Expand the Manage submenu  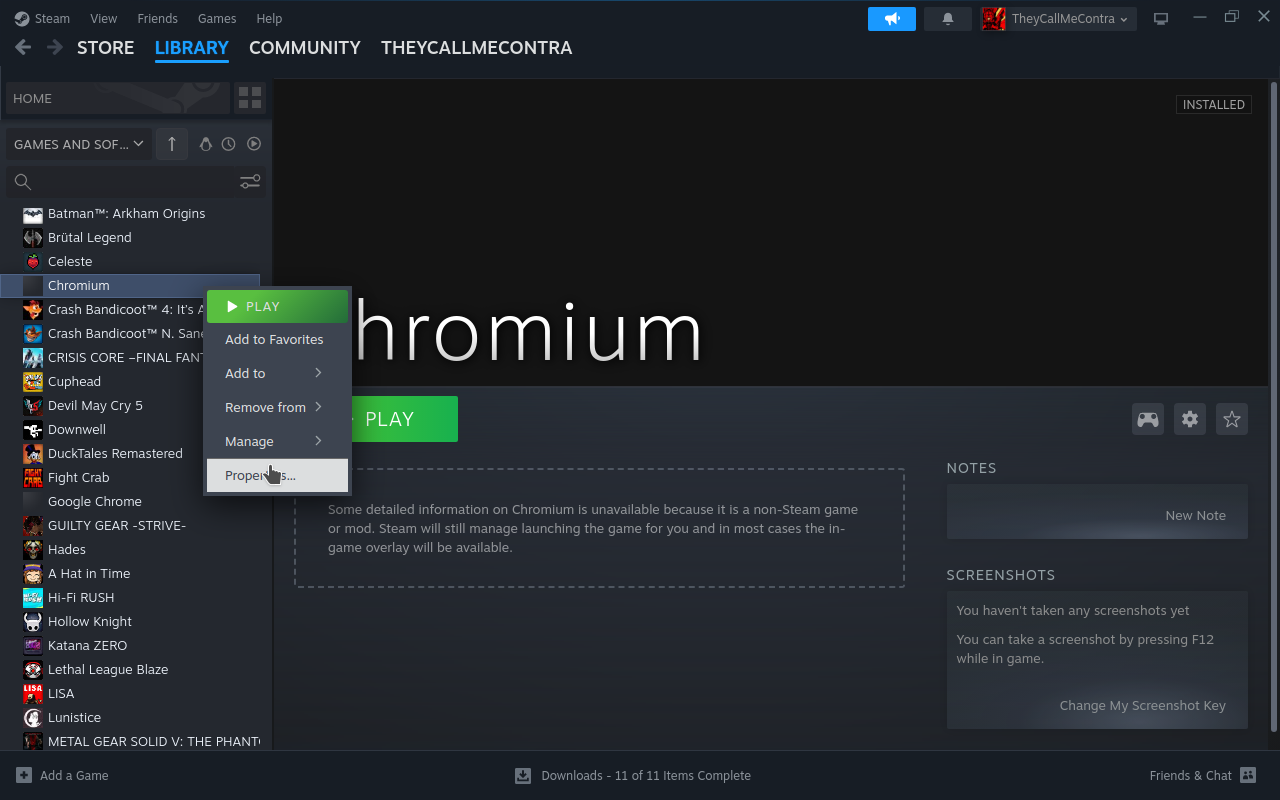click(x=277, y=441)
